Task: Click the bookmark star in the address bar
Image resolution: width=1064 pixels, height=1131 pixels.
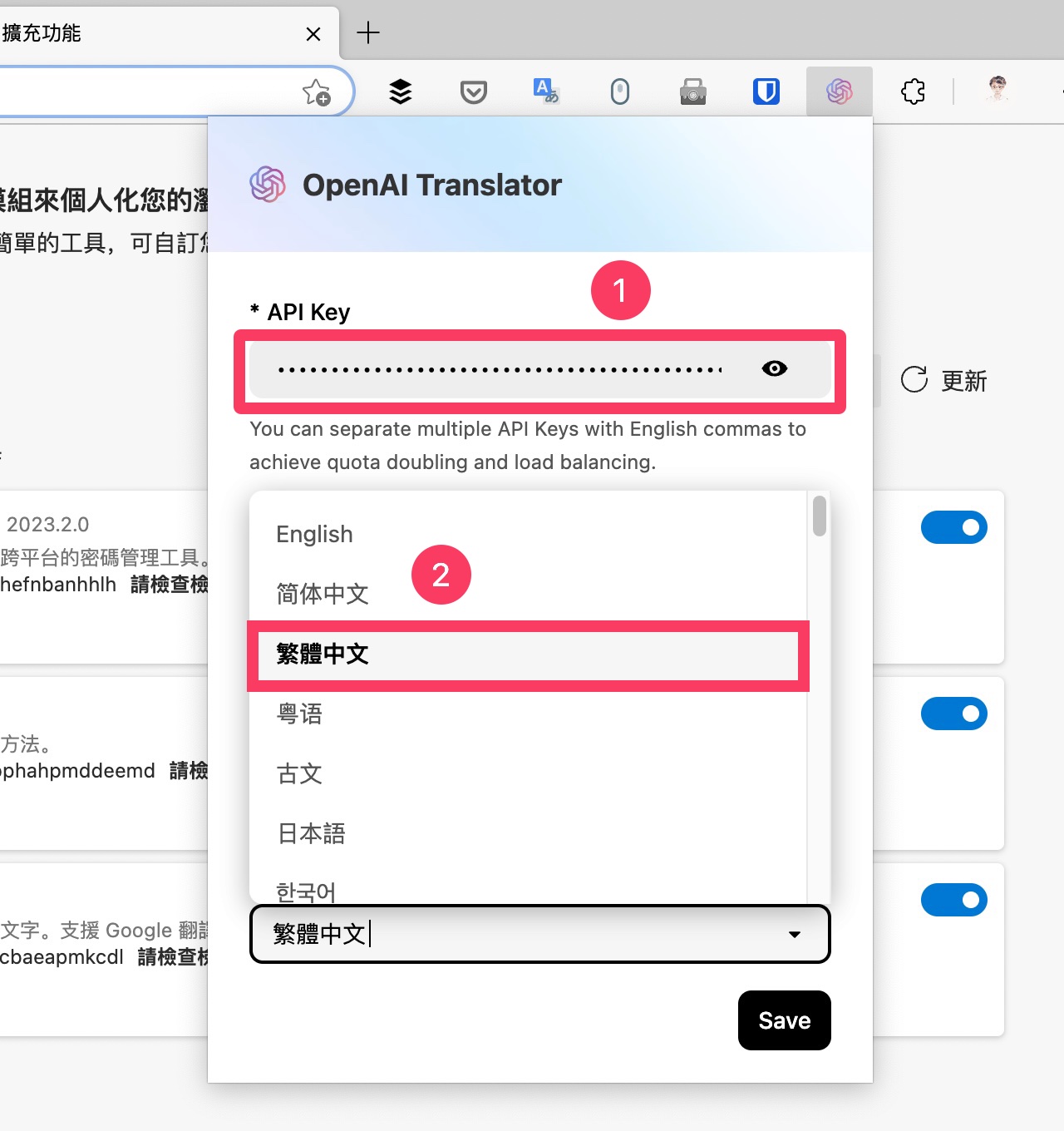Action: click(x=317, y=91)
